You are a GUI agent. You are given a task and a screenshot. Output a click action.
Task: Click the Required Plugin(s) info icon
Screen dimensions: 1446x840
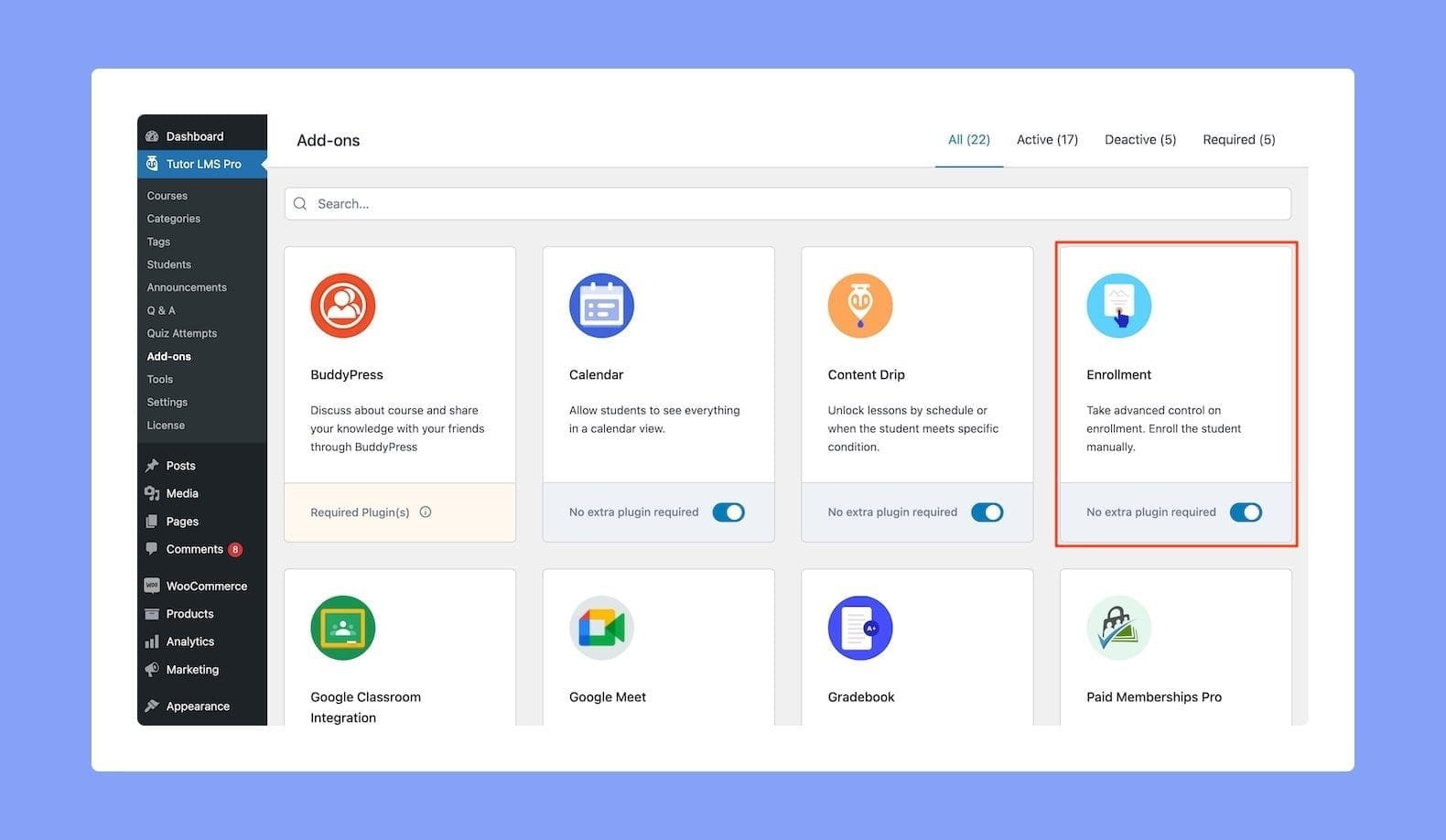426,512
